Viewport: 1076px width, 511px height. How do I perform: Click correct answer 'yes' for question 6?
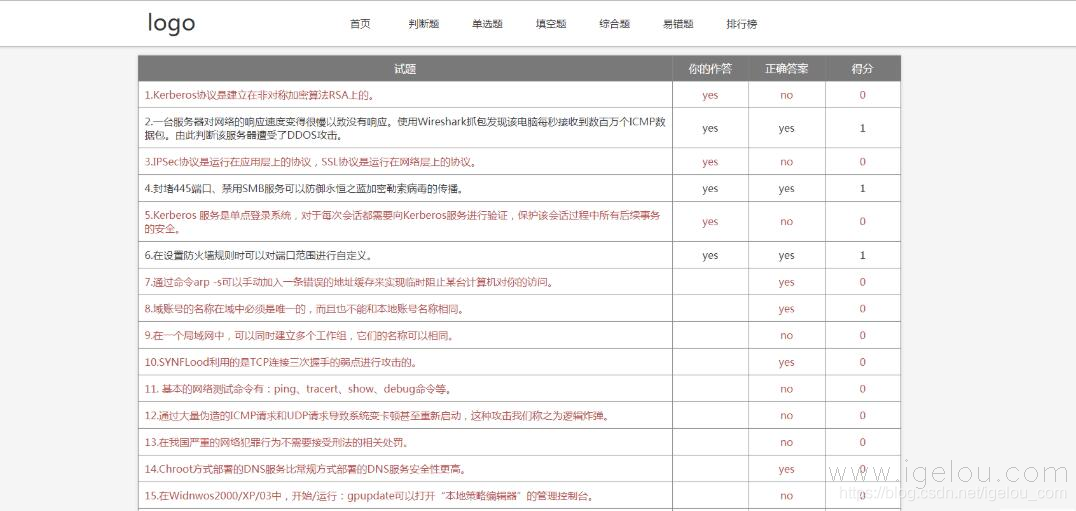point(786,255)
